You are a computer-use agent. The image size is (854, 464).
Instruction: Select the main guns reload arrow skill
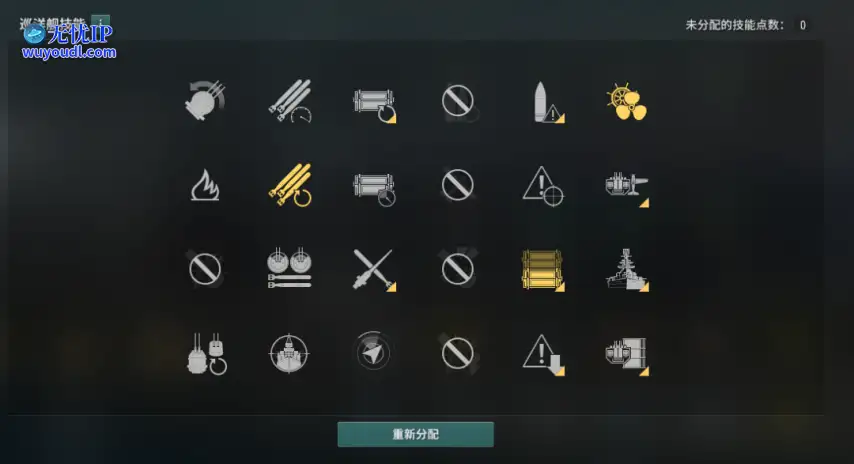click(x=206, y=353)
